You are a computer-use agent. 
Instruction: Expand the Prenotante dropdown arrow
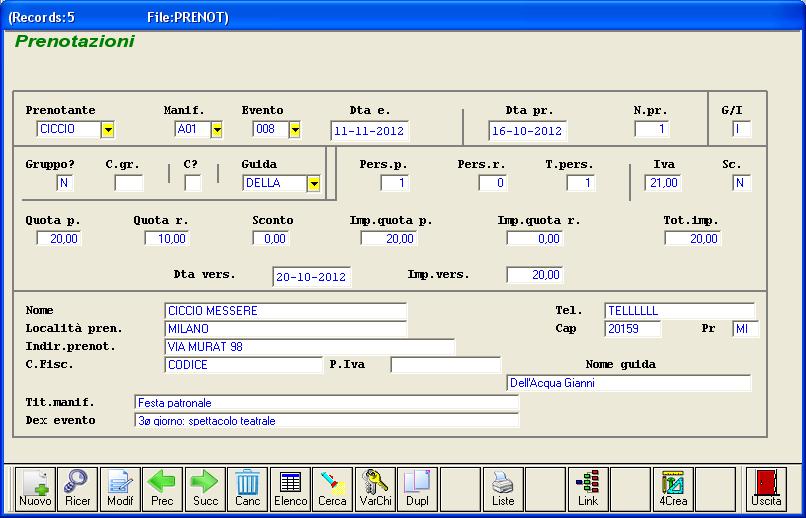click(107, 130)
